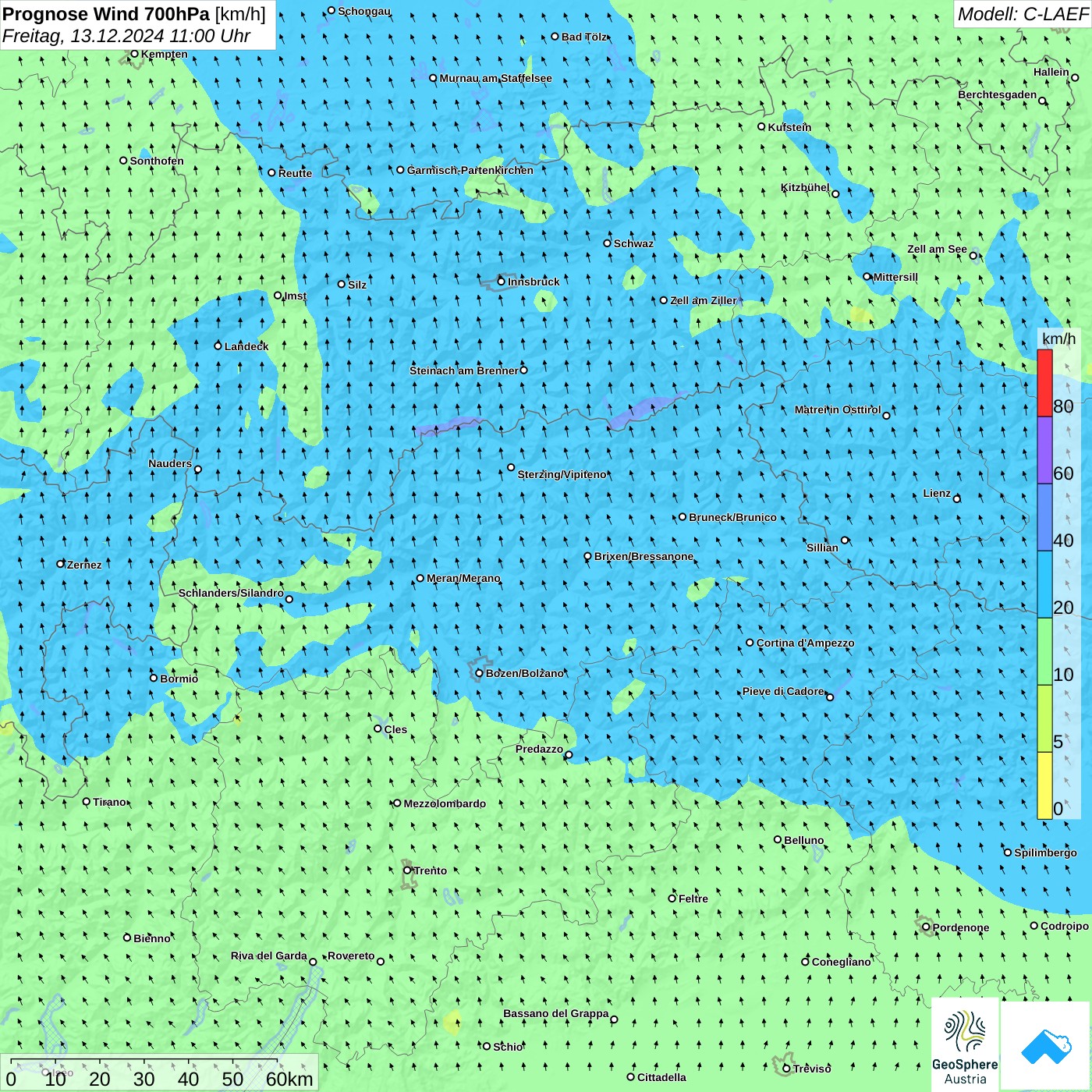Click the 'Conegliano' label
The width and height of the screenshot is (1092, 1092).
pyautogui.click(x=842, y=962)
